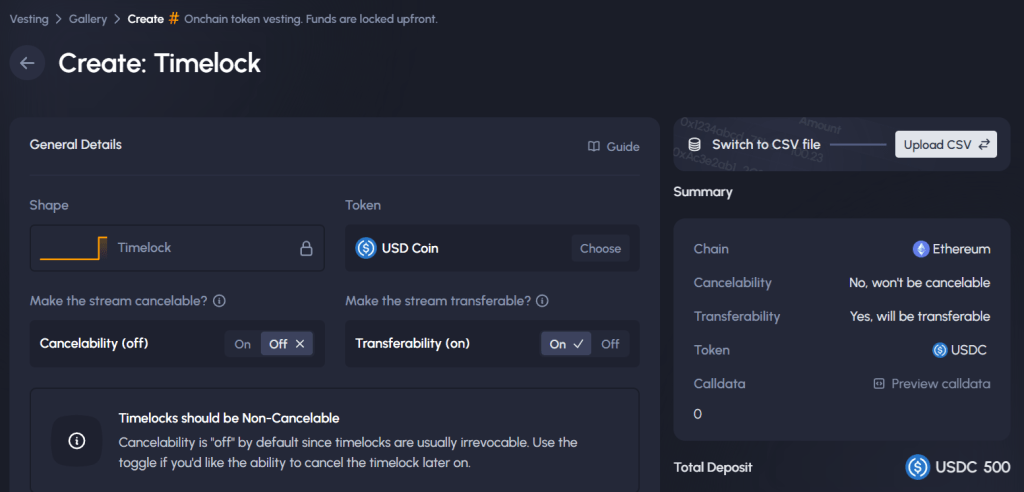
Task: Click the database icon near Switch to CSV
Action: pos(694,144)
